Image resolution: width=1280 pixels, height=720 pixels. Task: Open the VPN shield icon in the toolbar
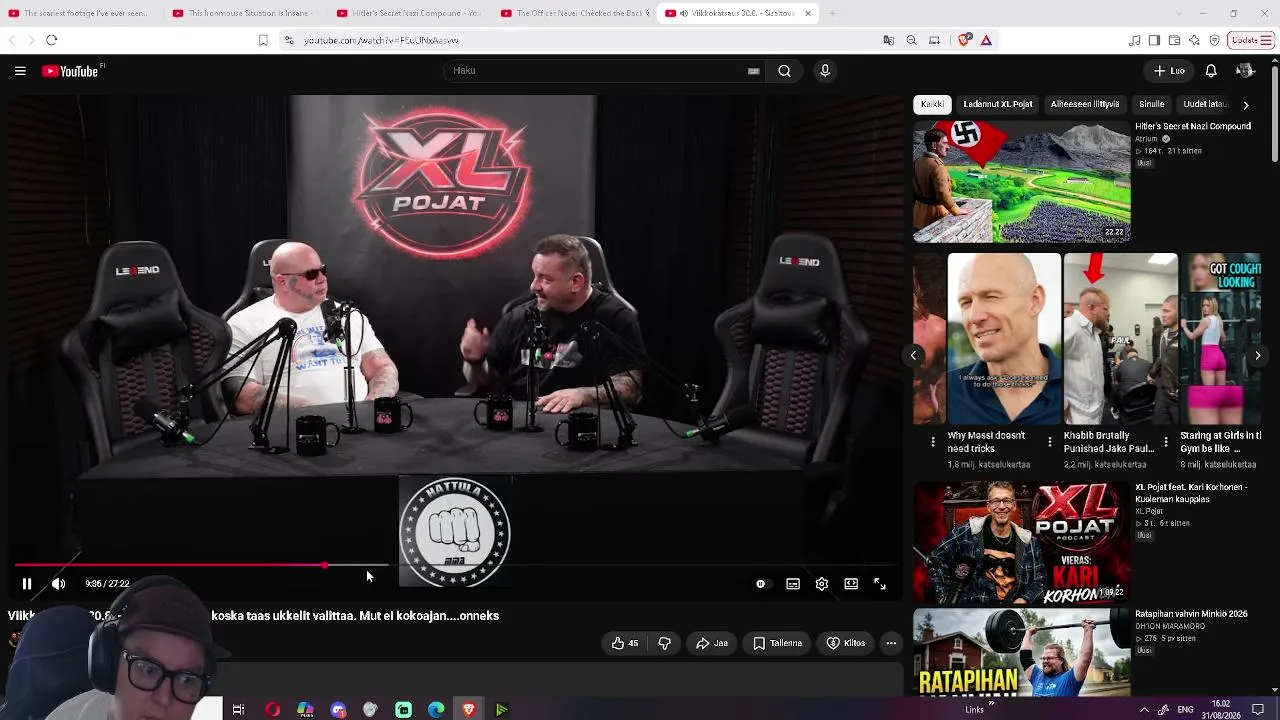click(x=1214, y=40)
